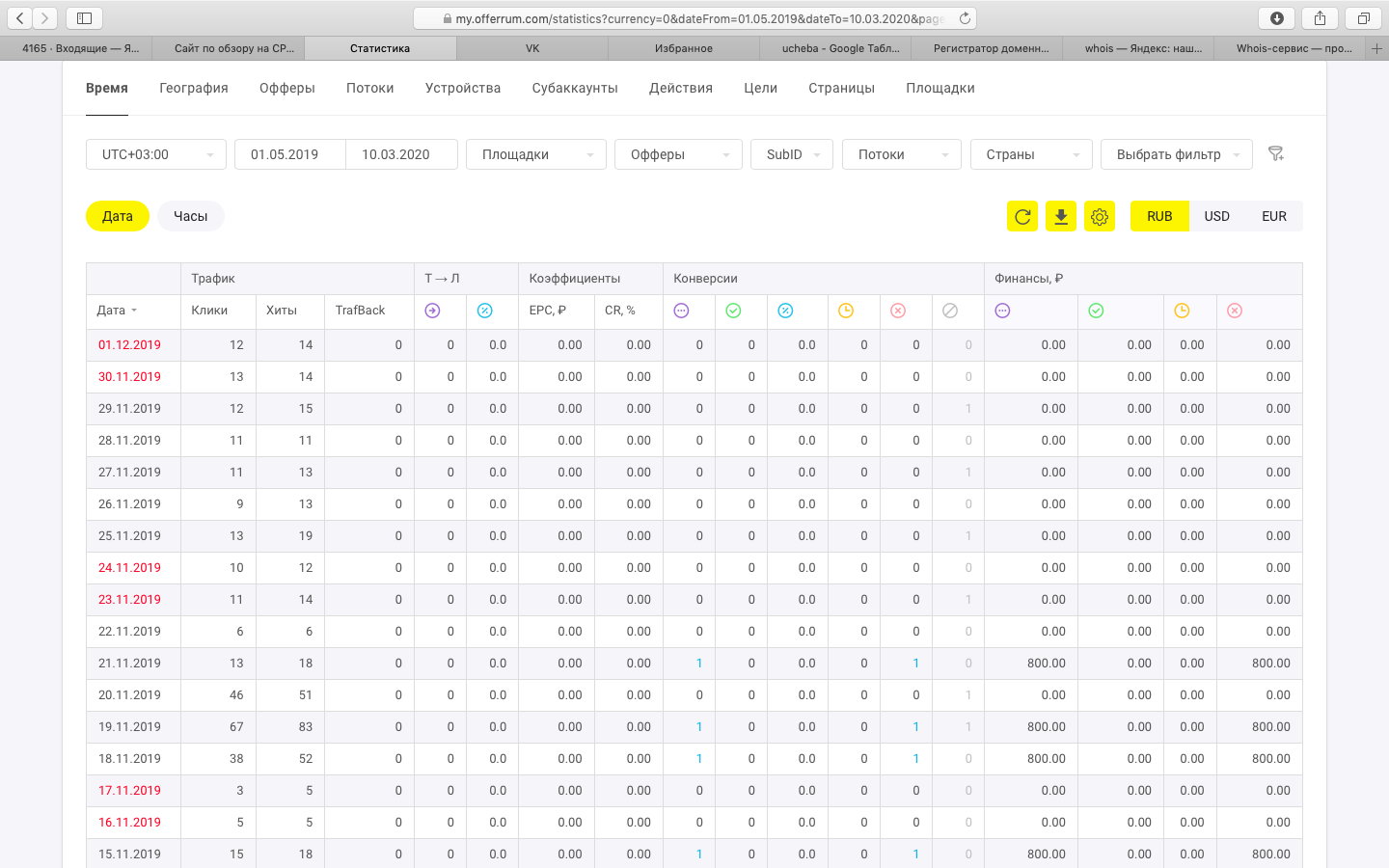The image size is (1389, 868).
Task: Open Safari downloads list
Action: pyautogui.click(x=1277, y=18)
